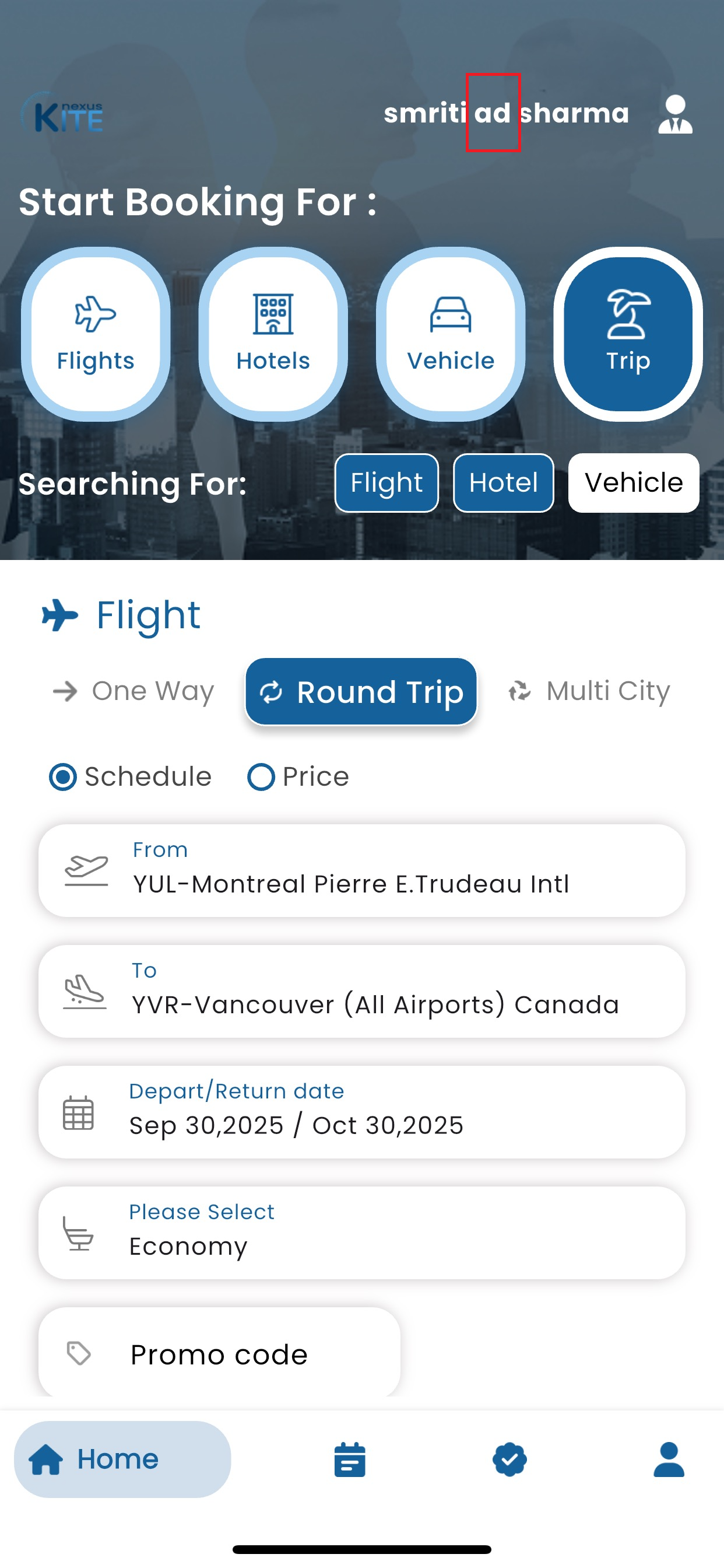Open the bookings calendar icon in bottom bar
The image size is (724, 1568).
click(350, 1459)
